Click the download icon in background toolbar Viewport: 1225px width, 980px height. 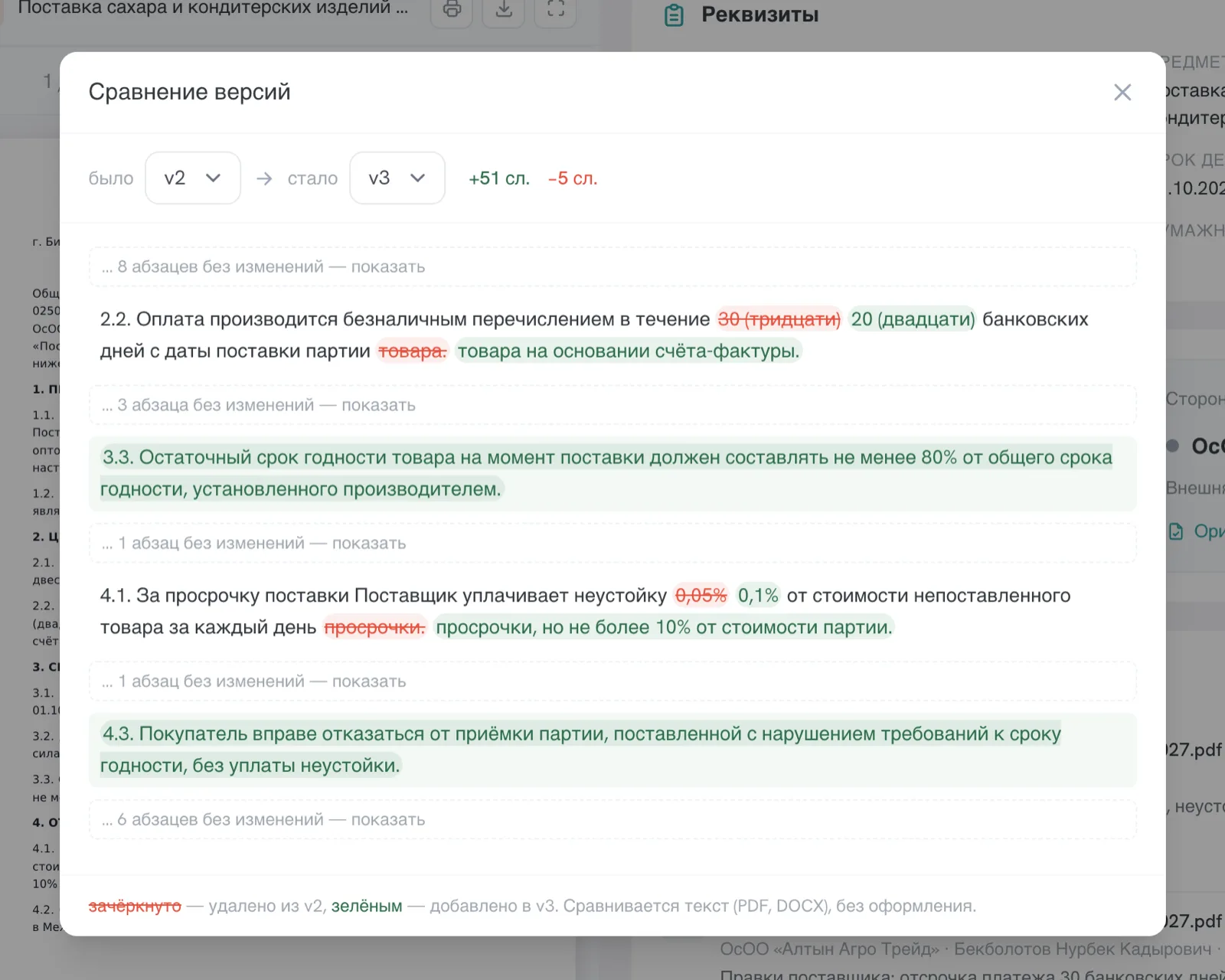click(504, 9)
